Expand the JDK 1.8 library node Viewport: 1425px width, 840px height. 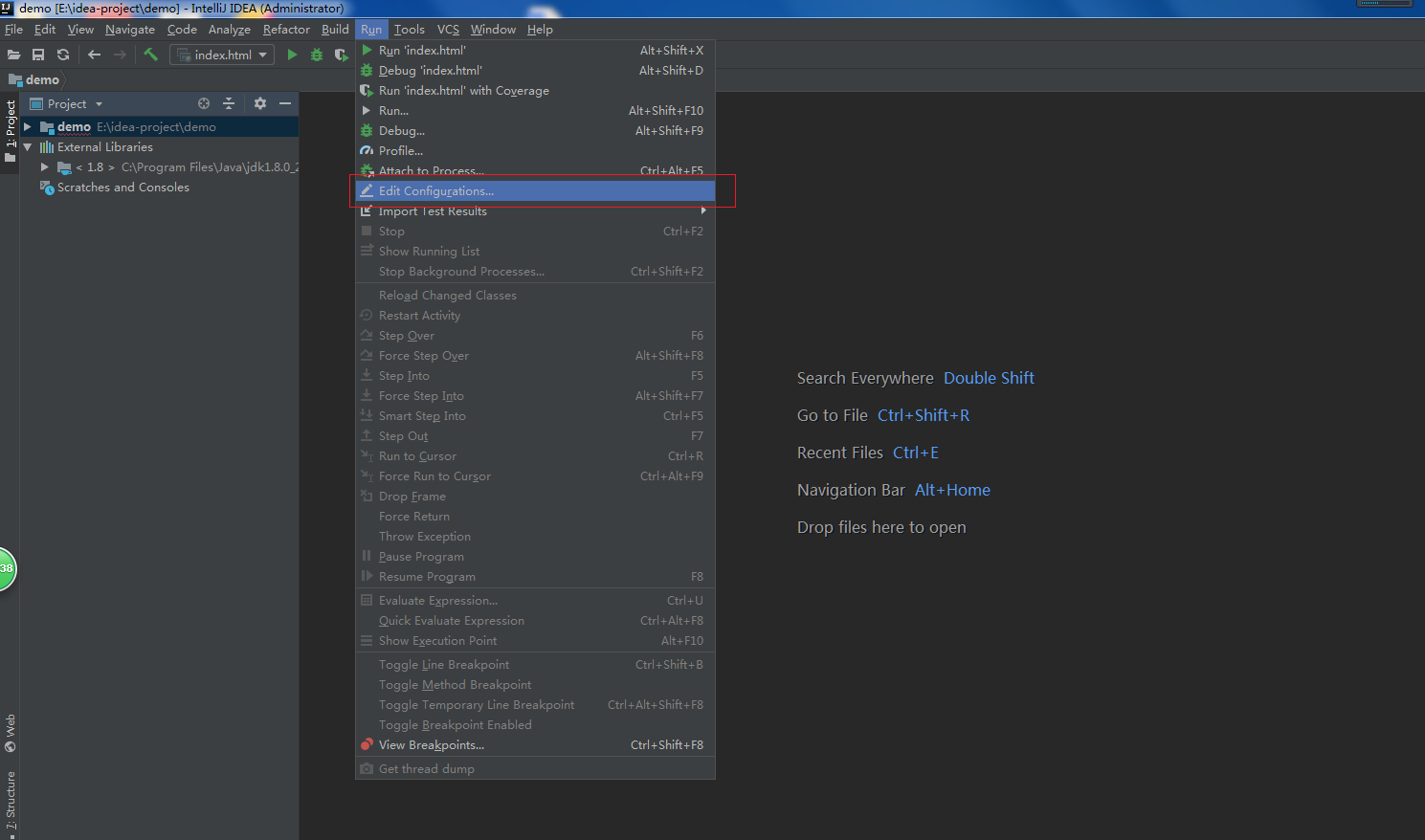pyautogui.click(x=44, y=166)
